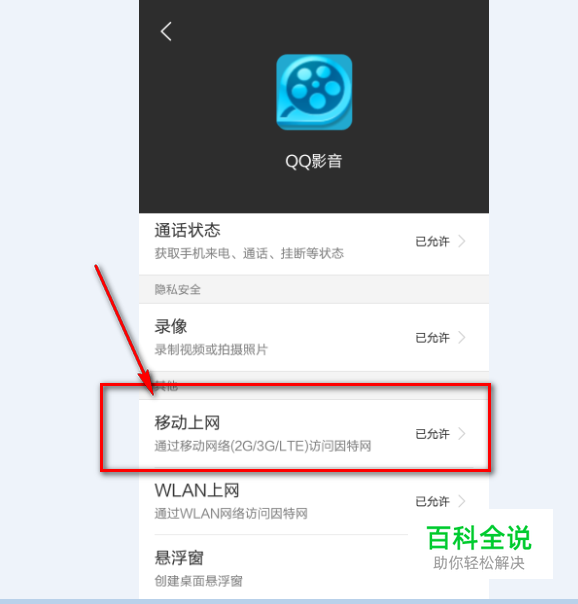578x604 pixels.
Task: Open the 录像 permission row
Action: (314, 337)
